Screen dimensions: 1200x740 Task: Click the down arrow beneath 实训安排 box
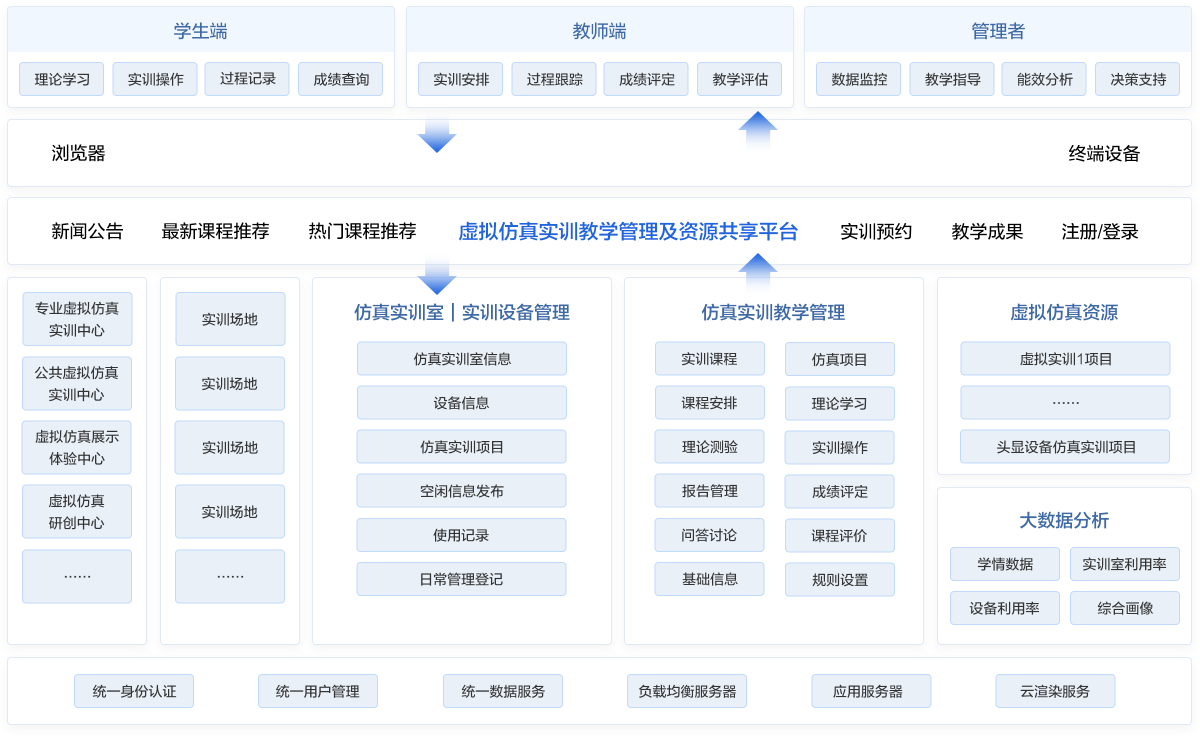[437, 134]
